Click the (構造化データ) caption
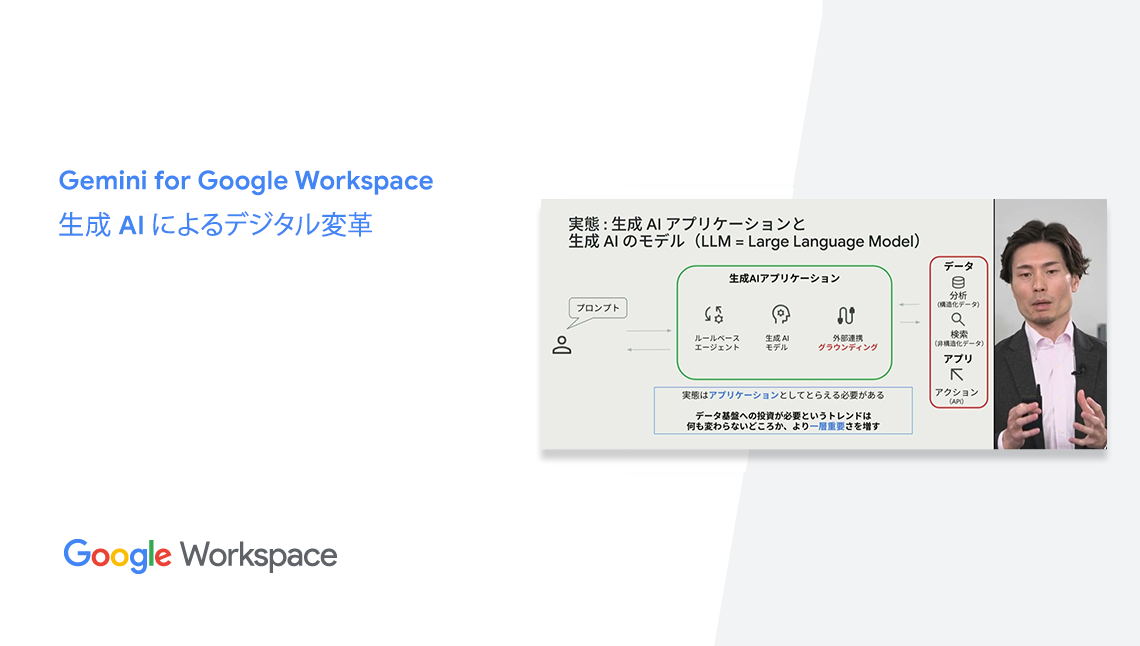 958,304
